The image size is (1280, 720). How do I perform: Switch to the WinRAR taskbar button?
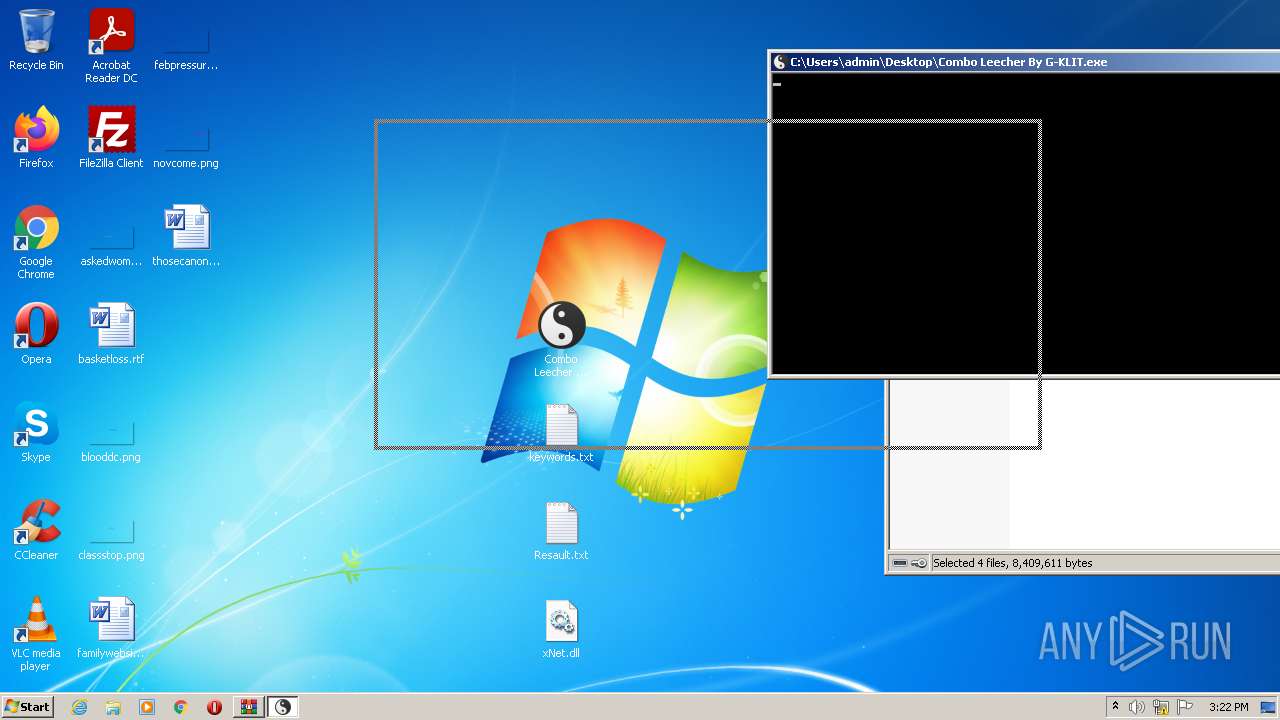pyautogui.click(x=248, y=707)
